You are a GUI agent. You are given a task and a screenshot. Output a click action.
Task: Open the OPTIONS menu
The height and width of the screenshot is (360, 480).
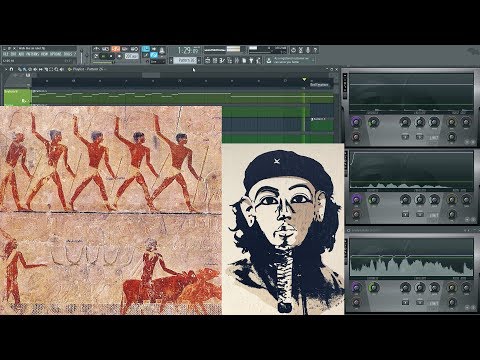tap(56, 54)
